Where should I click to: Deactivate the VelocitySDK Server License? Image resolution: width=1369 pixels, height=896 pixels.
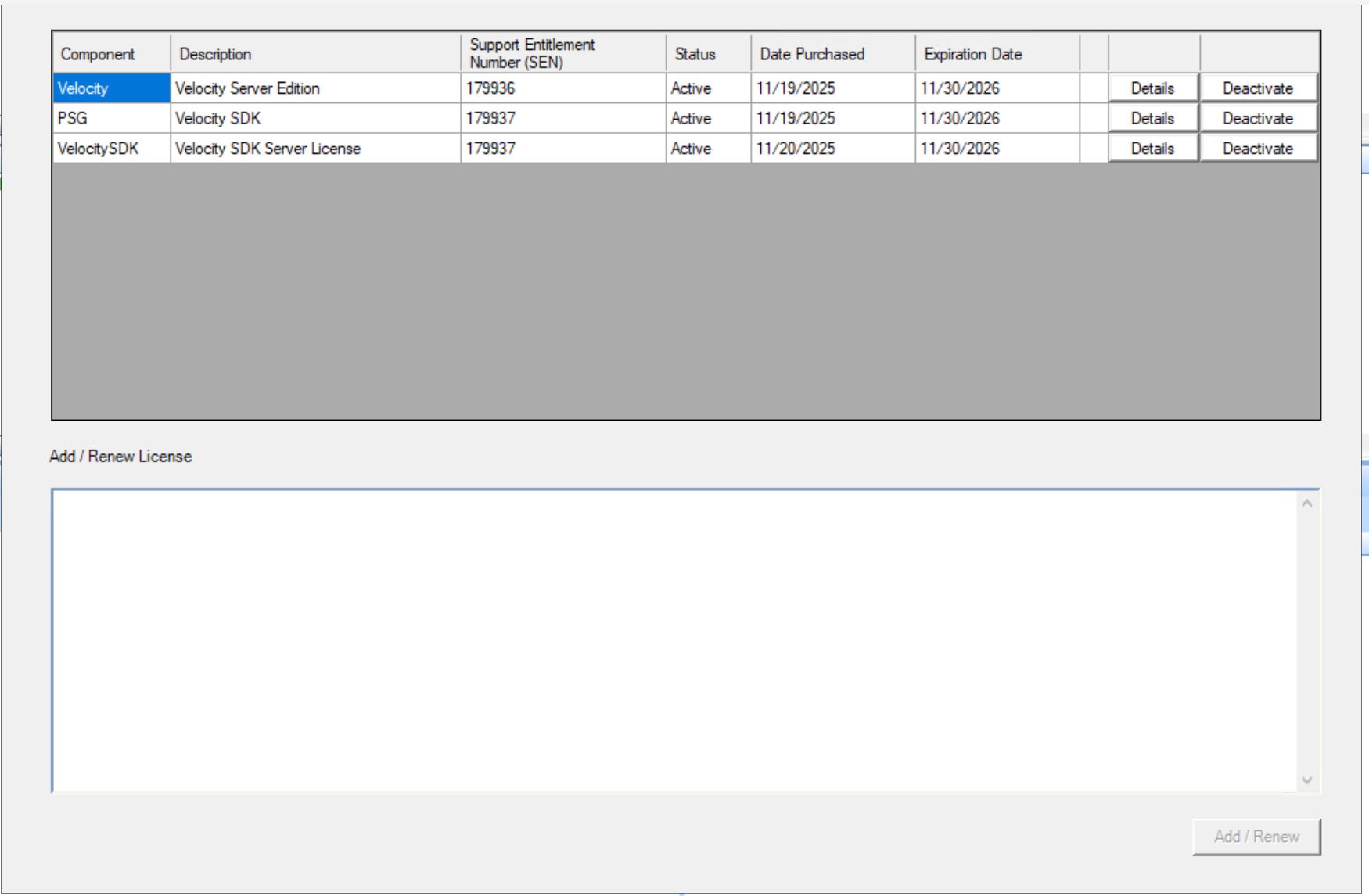point(1258,149)
